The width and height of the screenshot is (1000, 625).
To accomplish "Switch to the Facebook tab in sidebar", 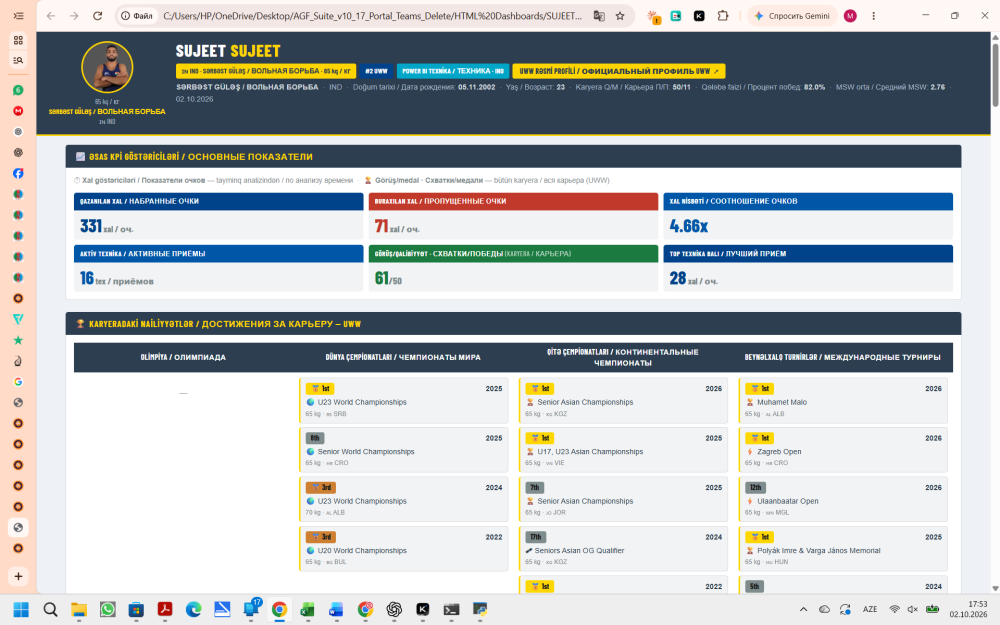I will [x=18, y=173].
